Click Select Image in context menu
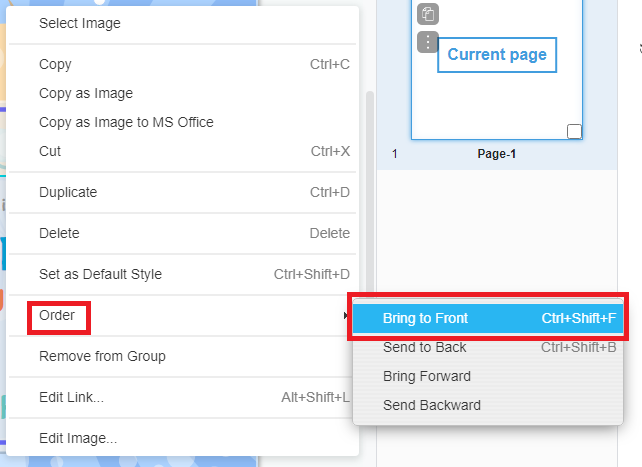Screen dimensions: 642x467 pyautogui.click(x=80, y=23)
